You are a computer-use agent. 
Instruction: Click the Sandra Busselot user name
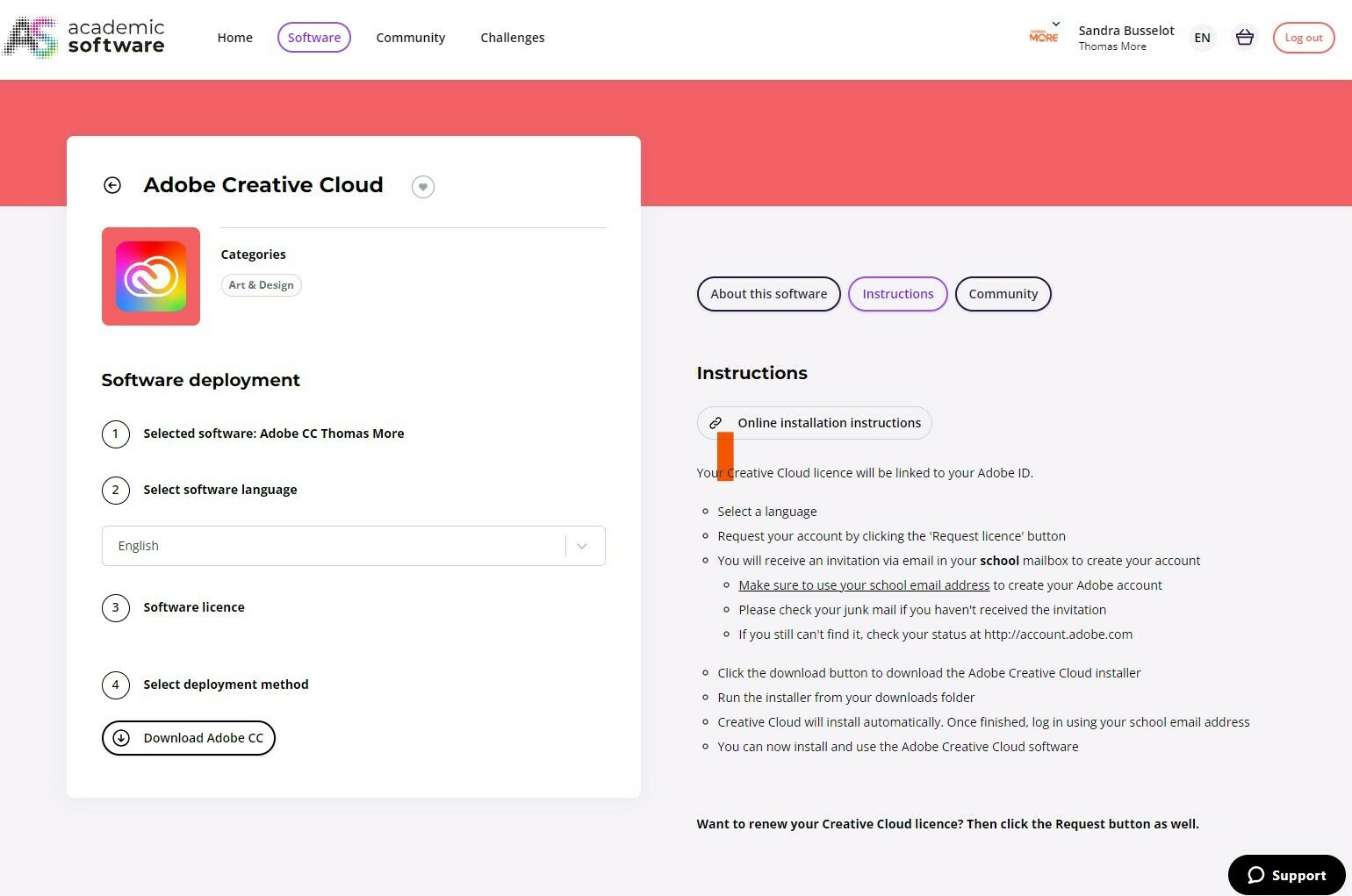(x=1125, y=30)
